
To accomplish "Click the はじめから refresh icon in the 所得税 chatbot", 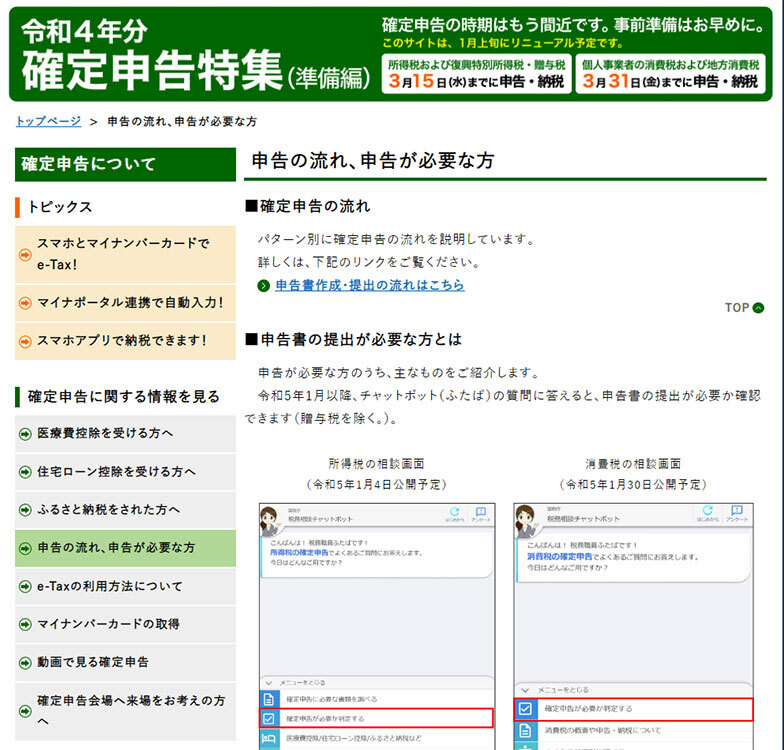I will point(455,513).
